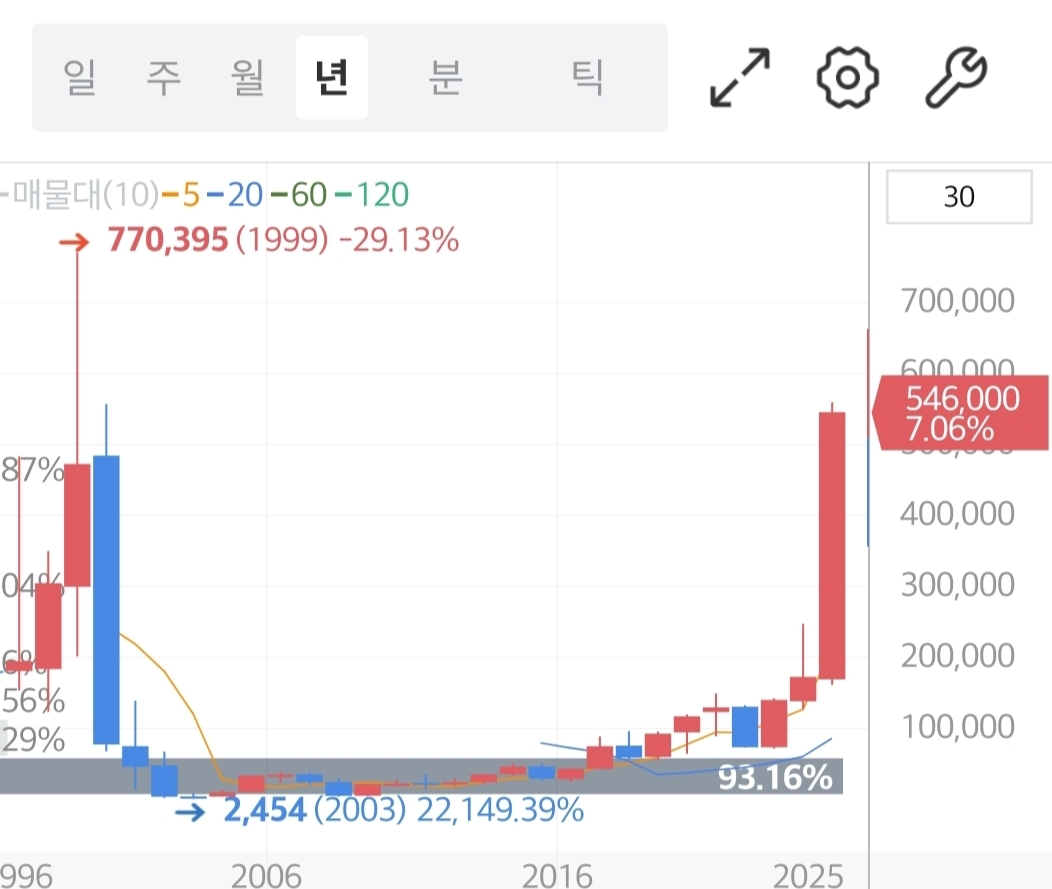Click the blue arrow at the 2,454 low
The height and width of the screenshot is (889, 1052).
(x=189, y=810)
